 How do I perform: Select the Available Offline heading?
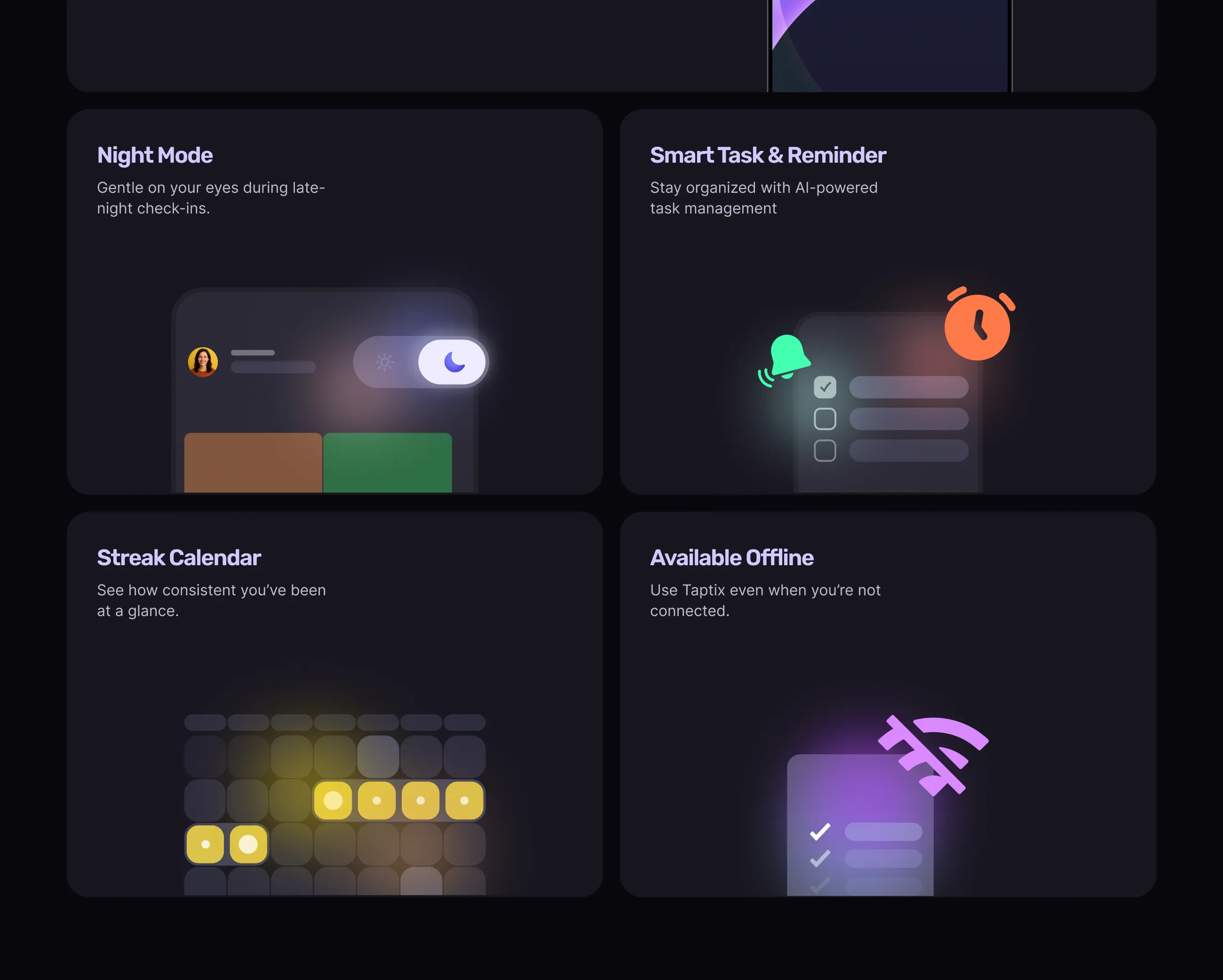[732, 558]
